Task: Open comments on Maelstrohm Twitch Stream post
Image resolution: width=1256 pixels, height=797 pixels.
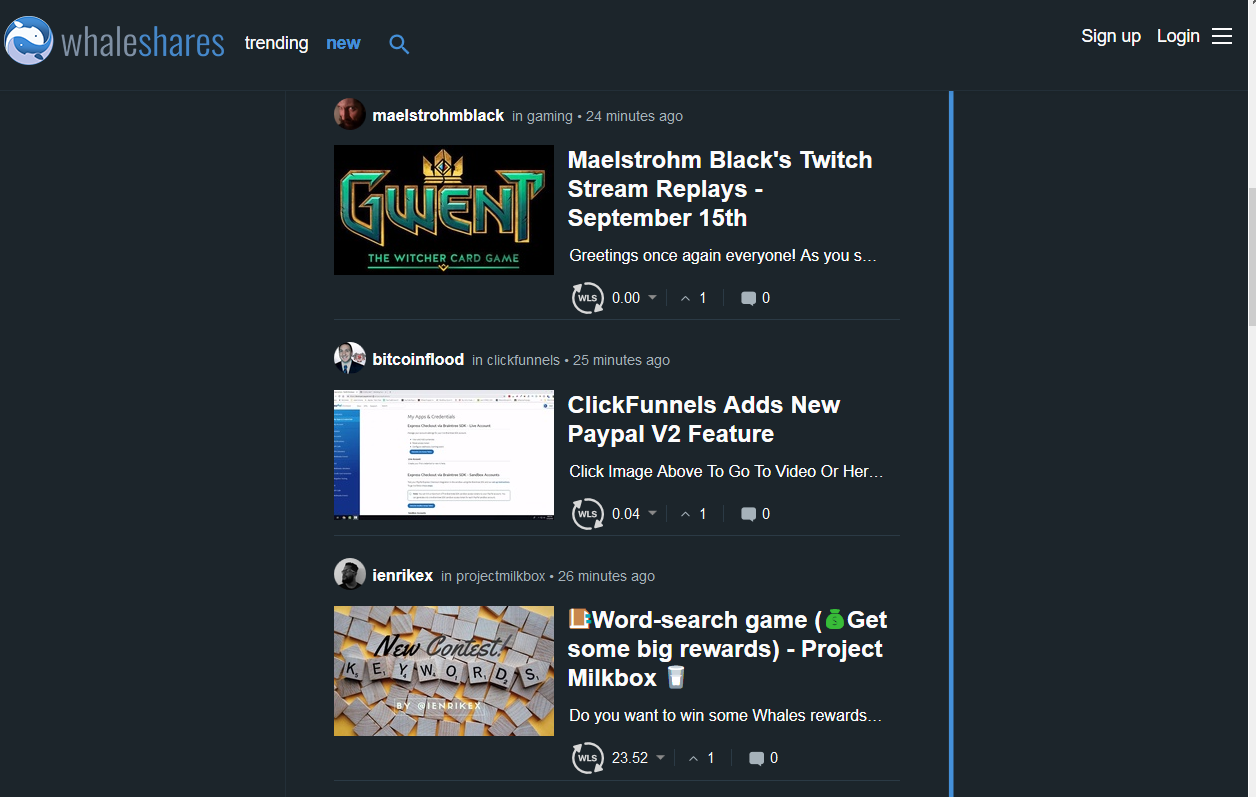Action: click(x=748, y=298)
